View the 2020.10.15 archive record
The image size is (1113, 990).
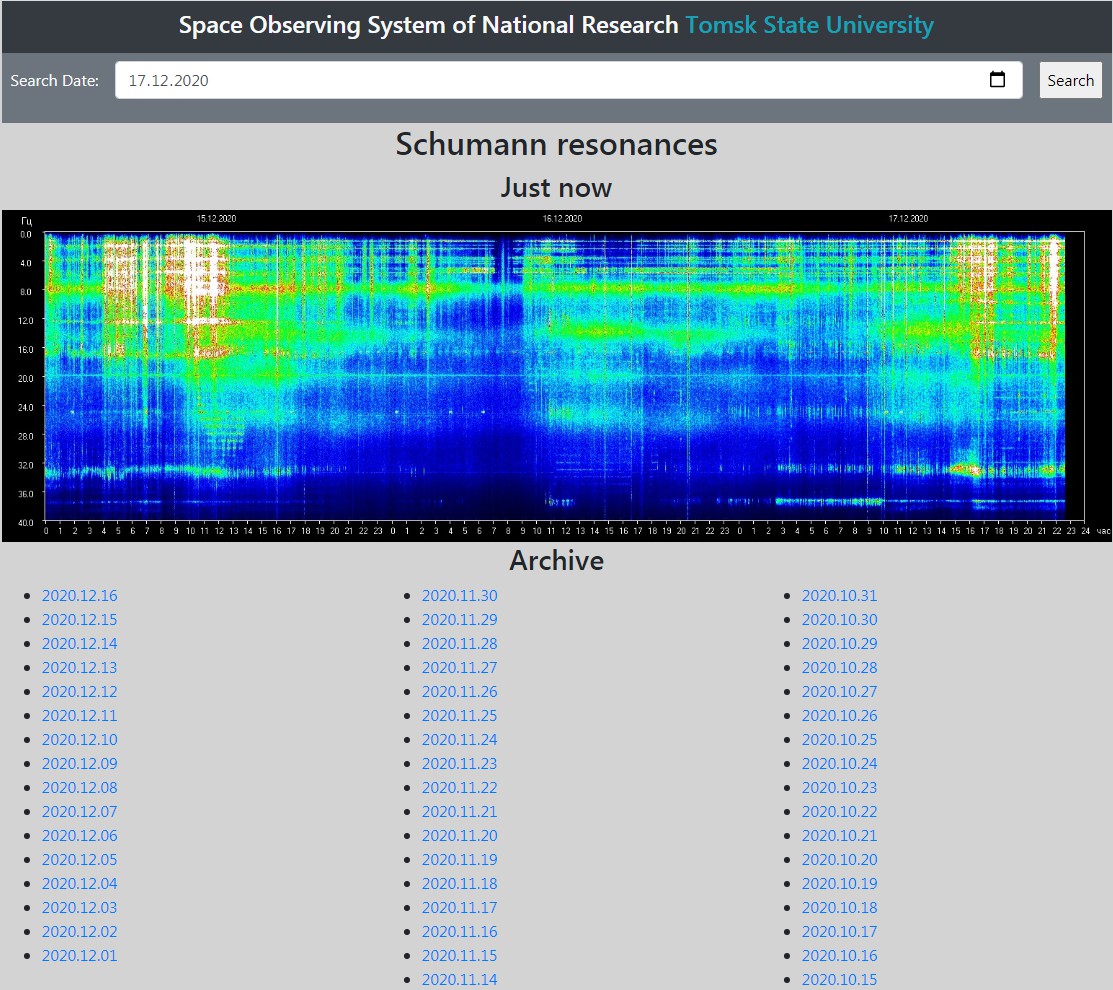click(x=839, y=979)
